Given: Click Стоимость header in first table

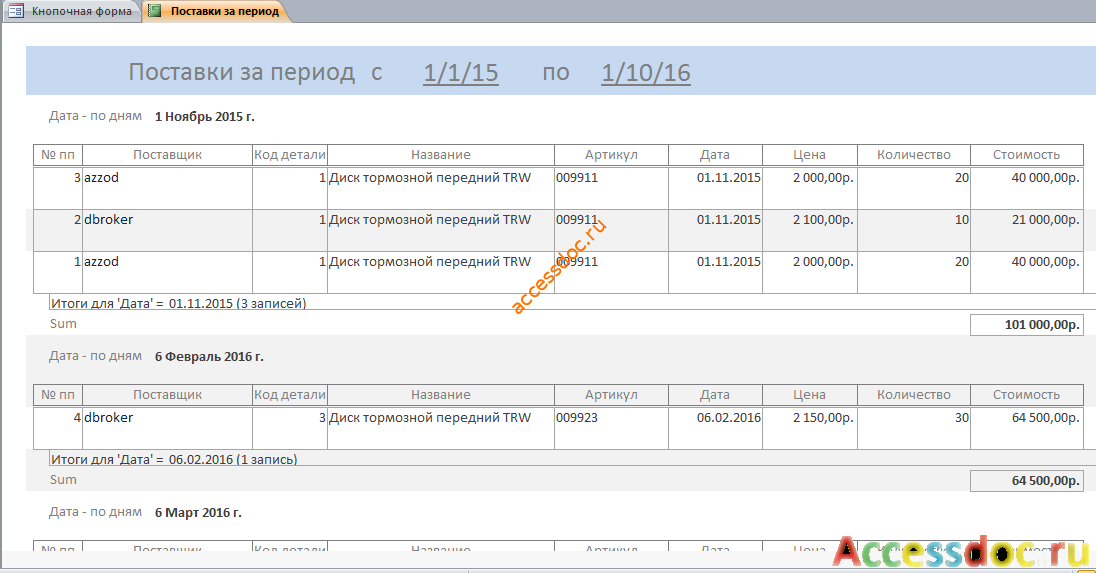Looking at the screenshot, I should (x=1027, y=155).
